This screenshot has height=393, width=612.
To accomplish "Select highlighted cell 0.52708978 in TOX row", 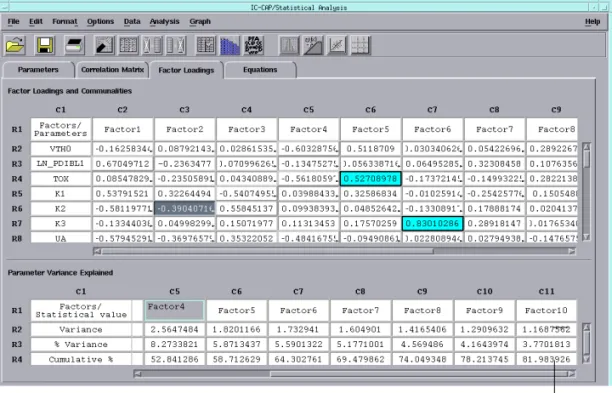I will [370, 179].
